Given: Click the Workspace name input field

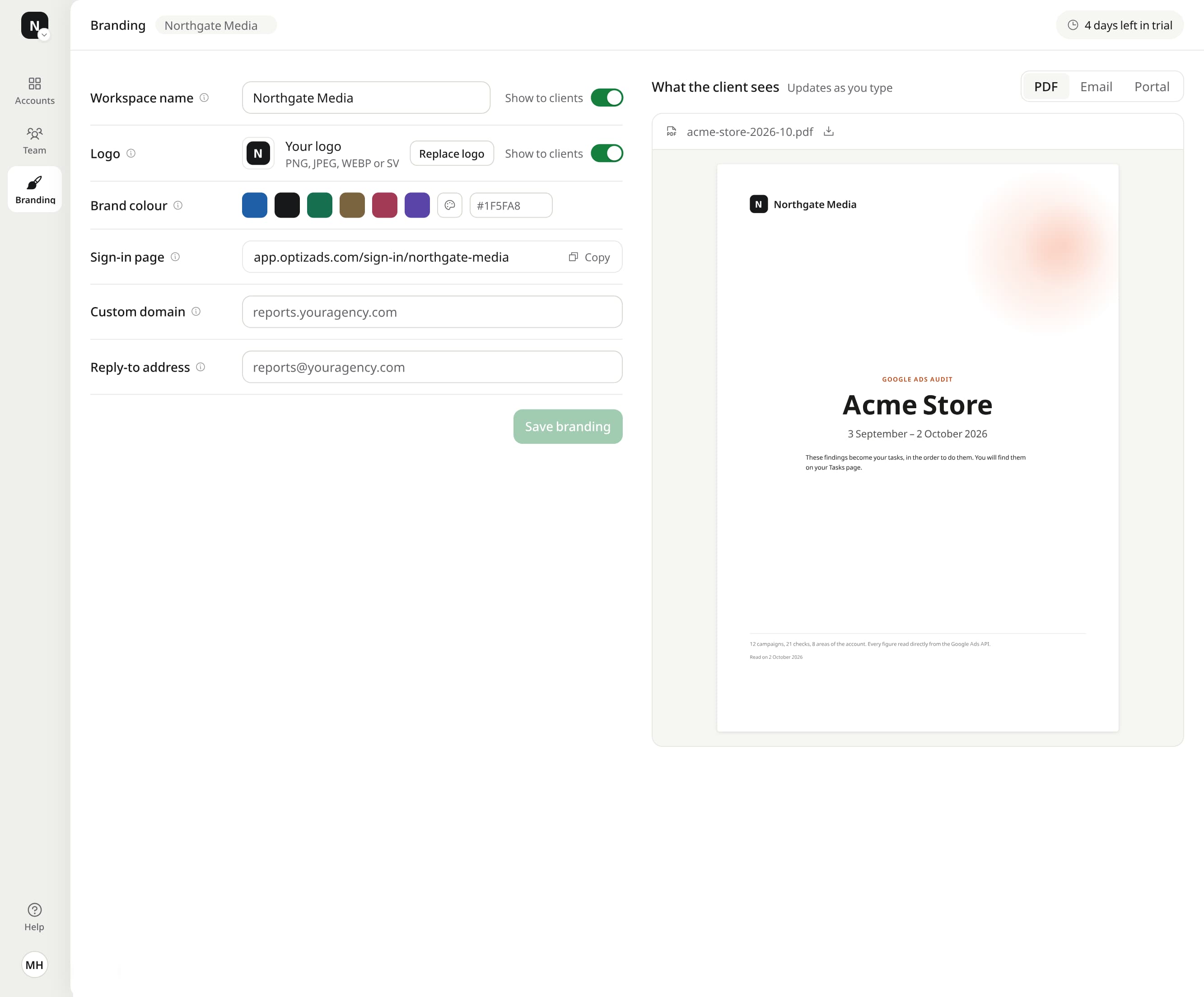Looking at the screenshot, I should [x=366, y=98].
